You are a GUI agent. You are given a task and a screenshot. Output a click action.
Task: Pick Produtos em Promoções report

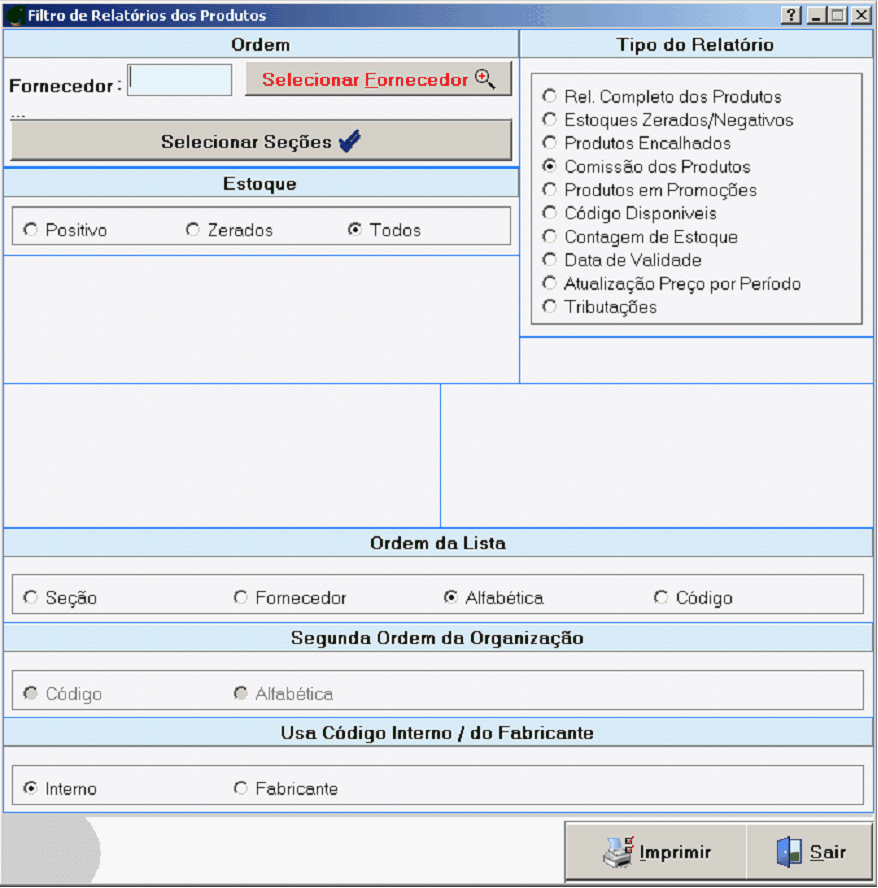click(x=549, y=190)
